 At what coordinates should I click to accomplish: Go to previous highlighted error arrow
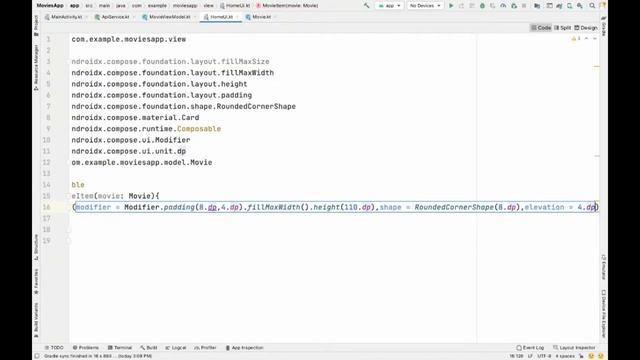pos(587,38)
